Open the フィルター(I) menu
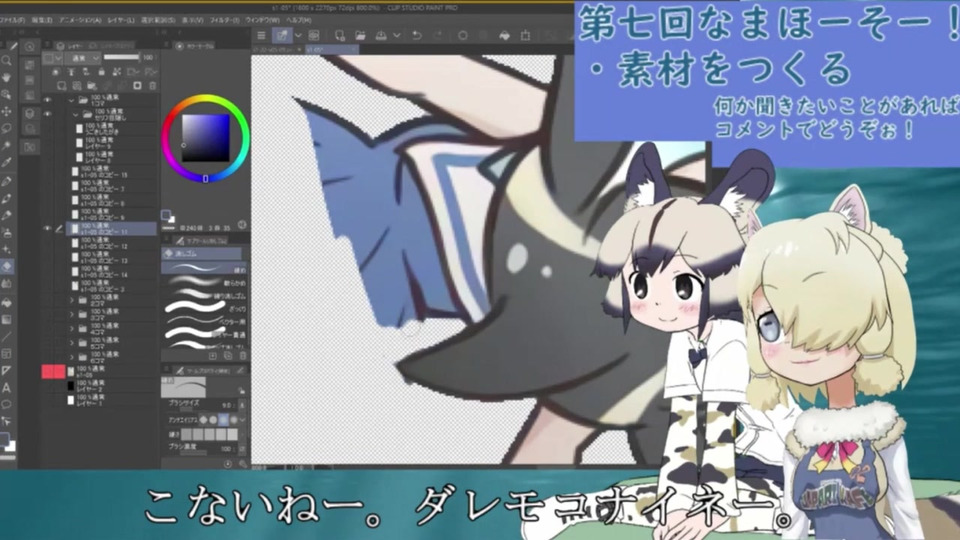The height and width of the screenshot is (540, 960). [x=225, y=20]
